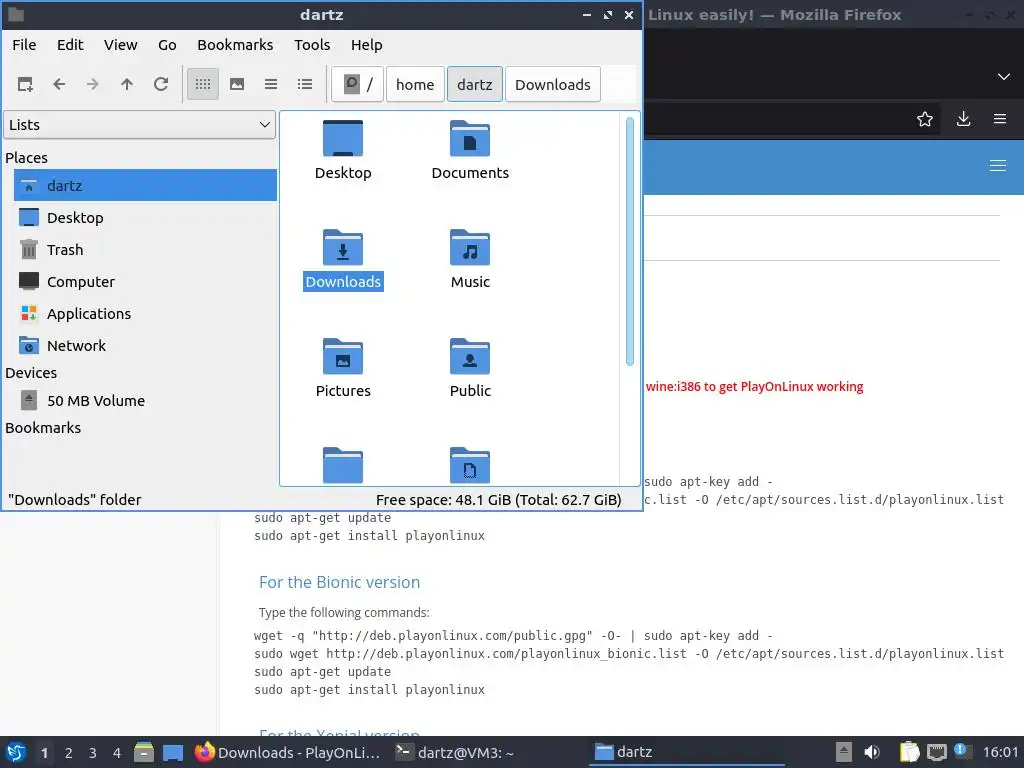The image size is (1024, 768).
Task: Select the Desktop folder icon
Action: 343,138
